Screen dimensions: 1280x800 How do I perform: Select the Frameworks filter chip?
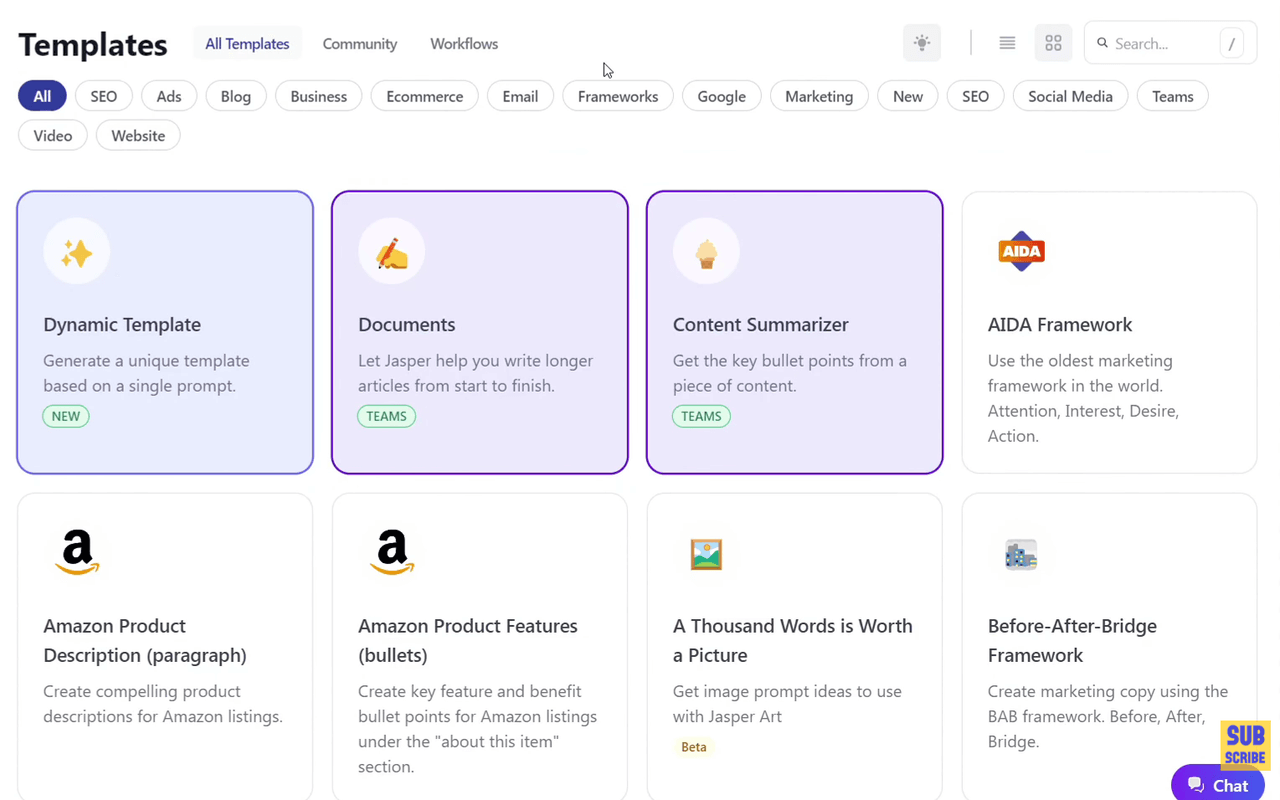pyautogui.click(x=617, y=96)
